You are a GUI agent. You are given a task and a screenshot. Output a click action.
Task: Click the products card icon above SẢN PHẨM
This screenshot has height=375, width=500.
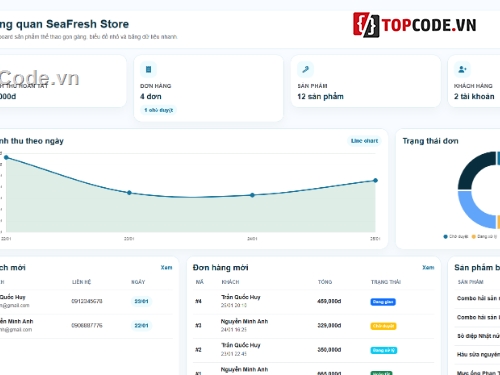[305, 69]
